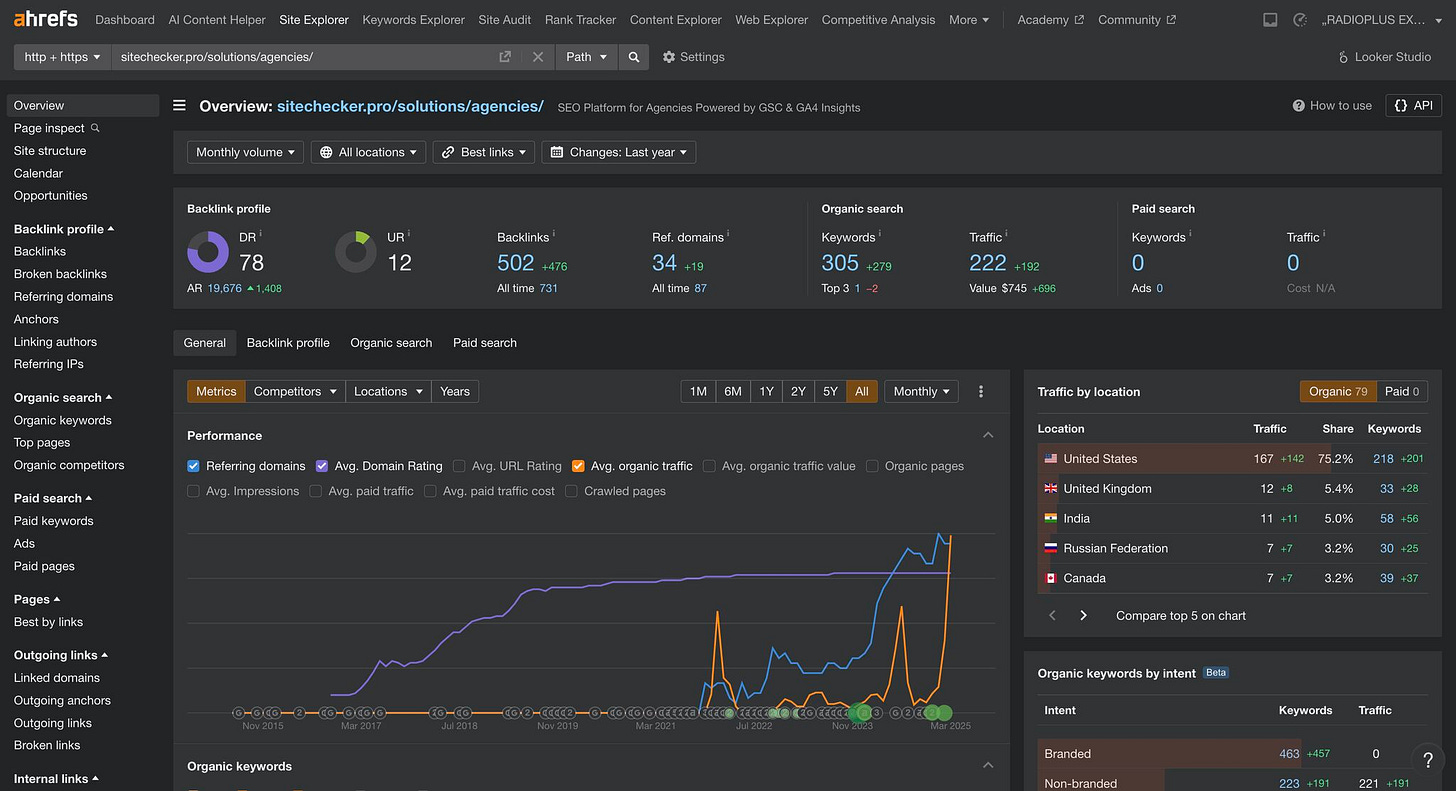Click the question mark help bubble
The width and height of the screenshot is (1456, 791).
1428,761
